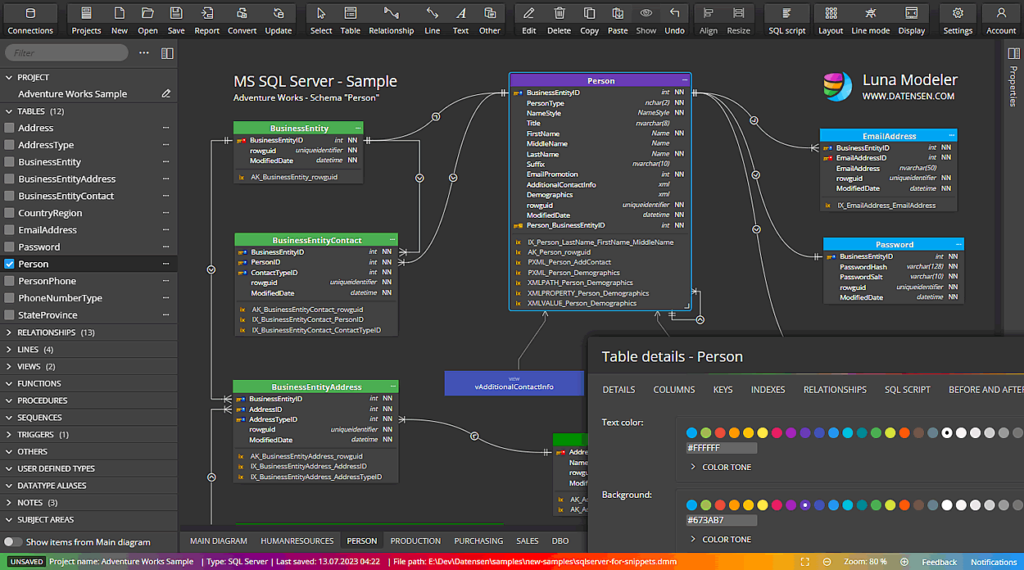The height and width of the screenshot is (570, 1024).
Task: Check the AddressType table checkbox
Action: (9, 145)
